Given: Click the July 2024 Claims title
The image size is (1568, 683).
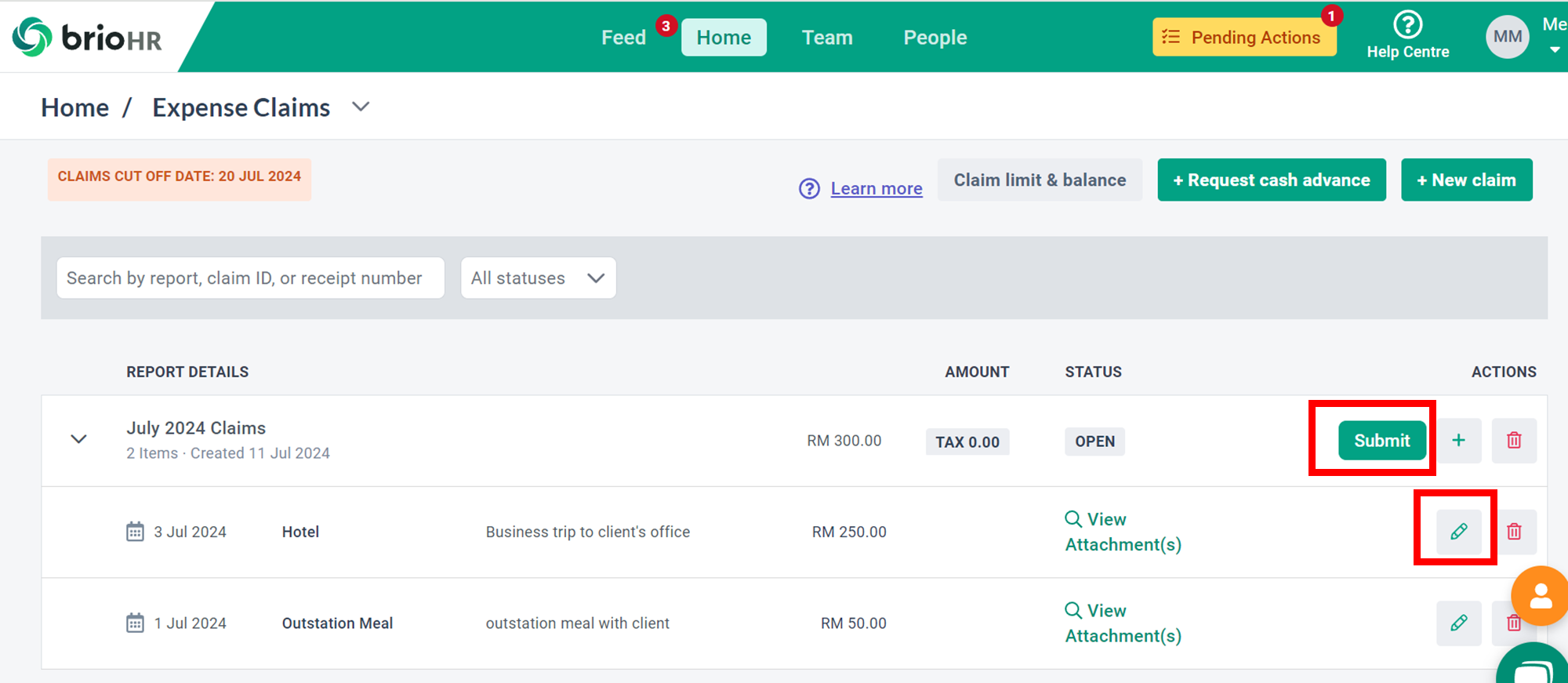Looking at the screenshot, I should coord(196,428).
